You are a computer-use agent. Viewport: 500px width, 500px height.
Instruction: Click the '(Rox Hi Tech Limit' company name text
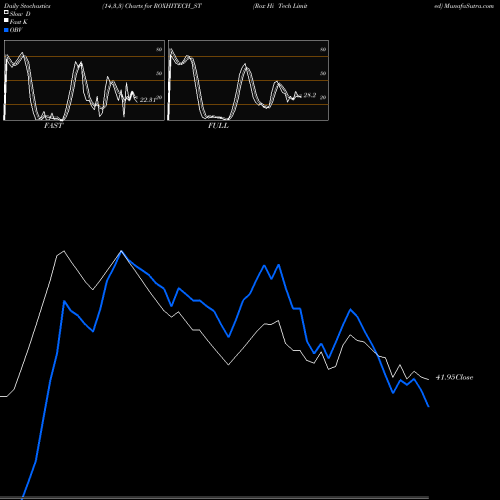tap(280, 6)
